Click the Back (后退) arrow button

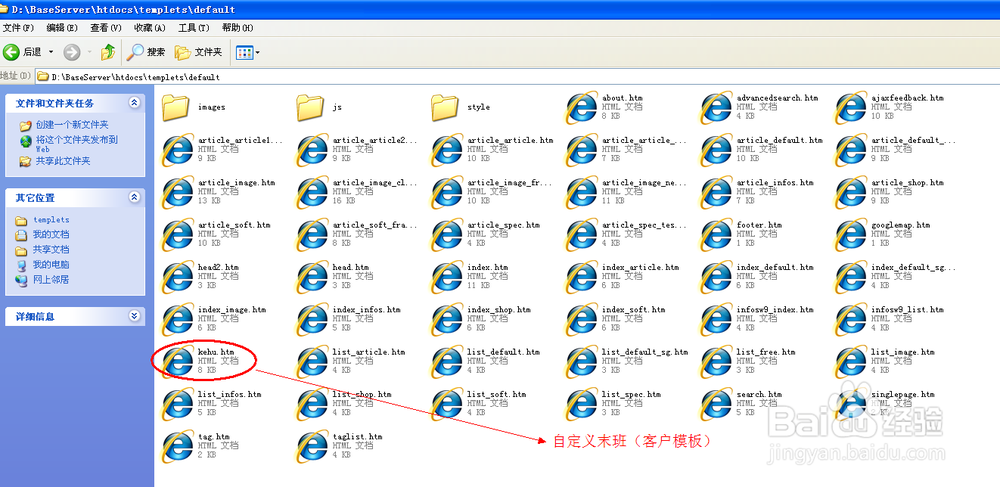11,52
